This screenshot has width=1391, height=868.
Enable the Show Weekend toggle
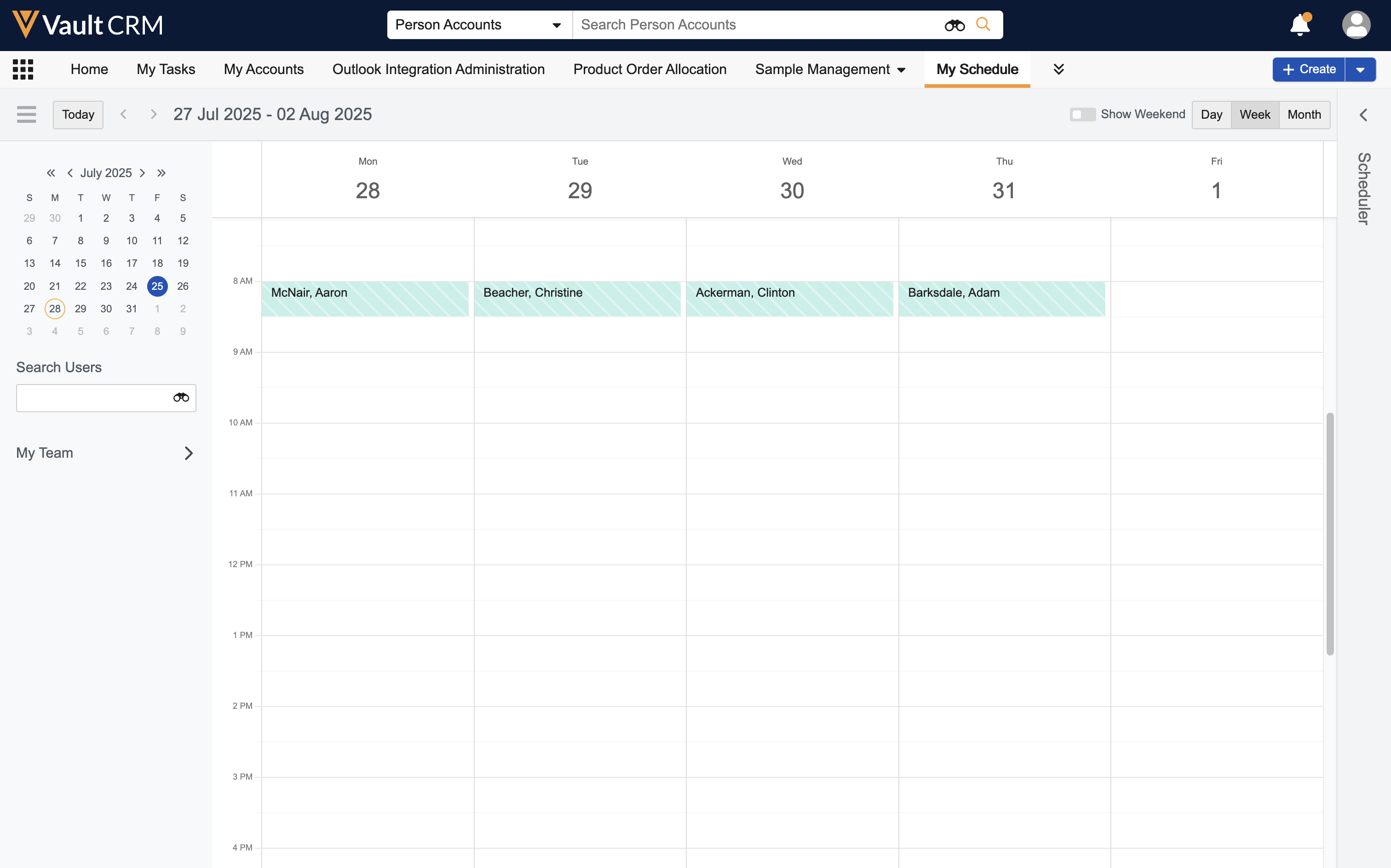click(1082, 114)
